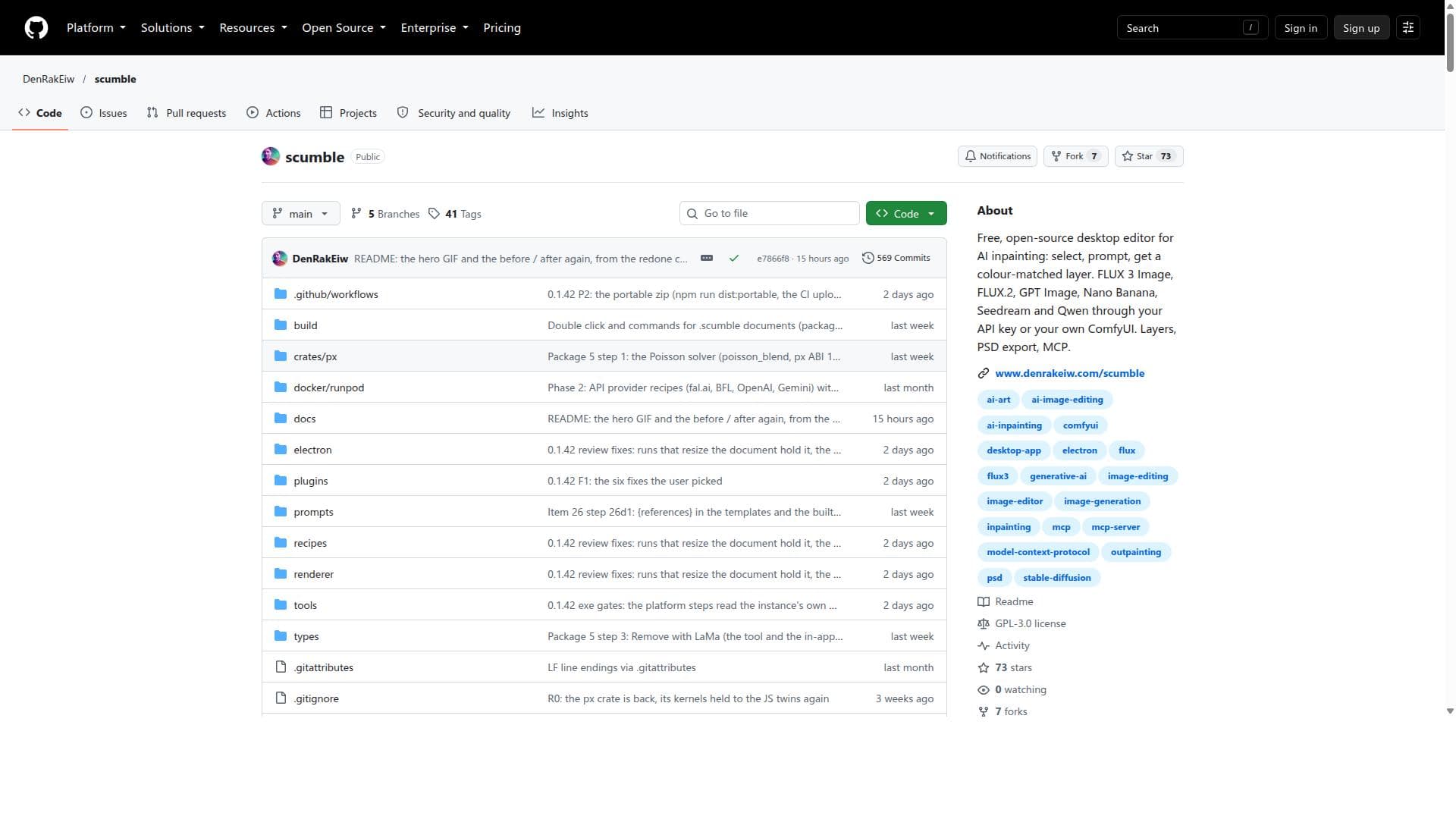Click the file icon for .gitattributes
The image size is (1456, 819).
[x=281, y=667]
